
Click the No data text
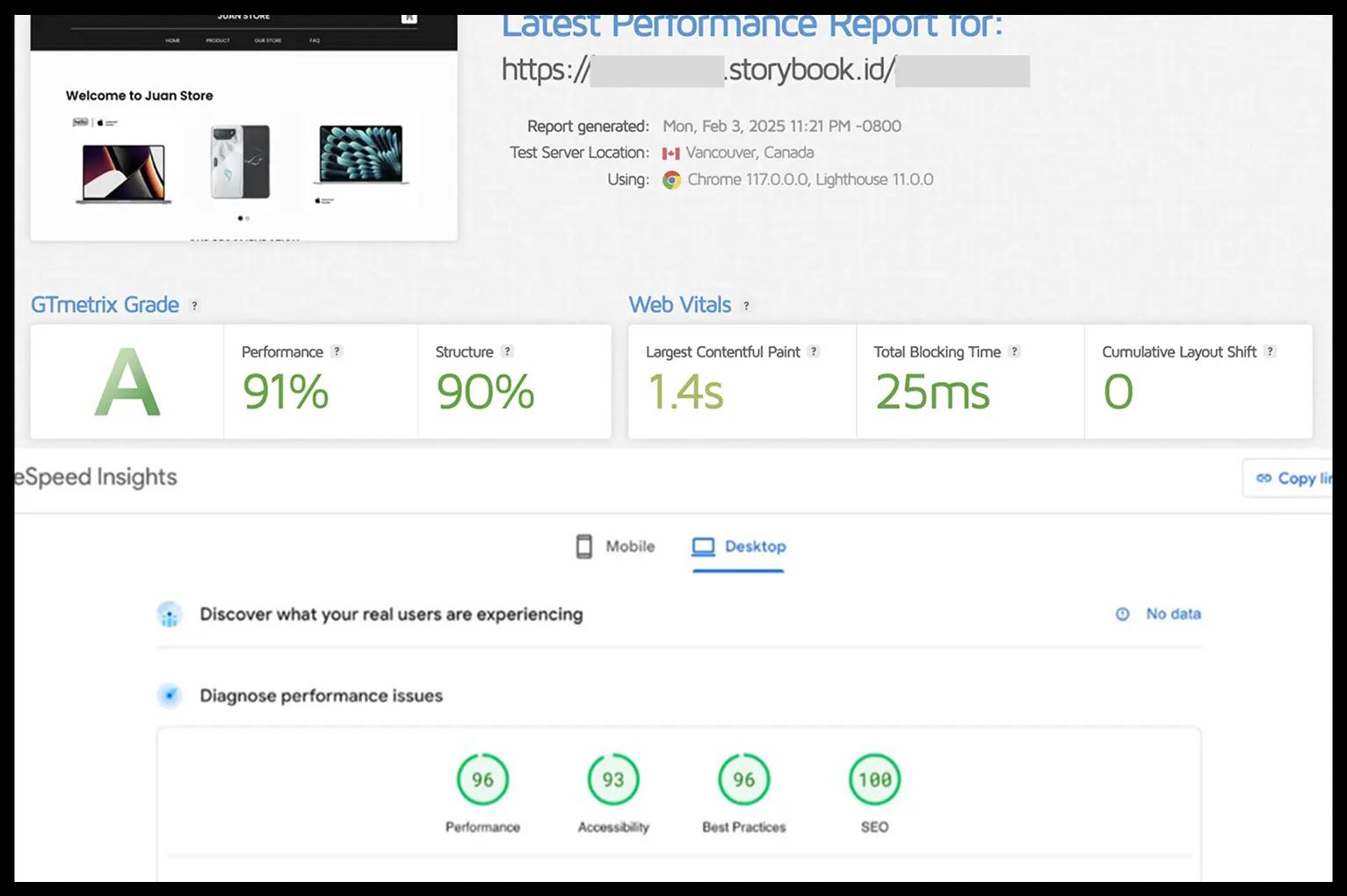point(1173,614)
